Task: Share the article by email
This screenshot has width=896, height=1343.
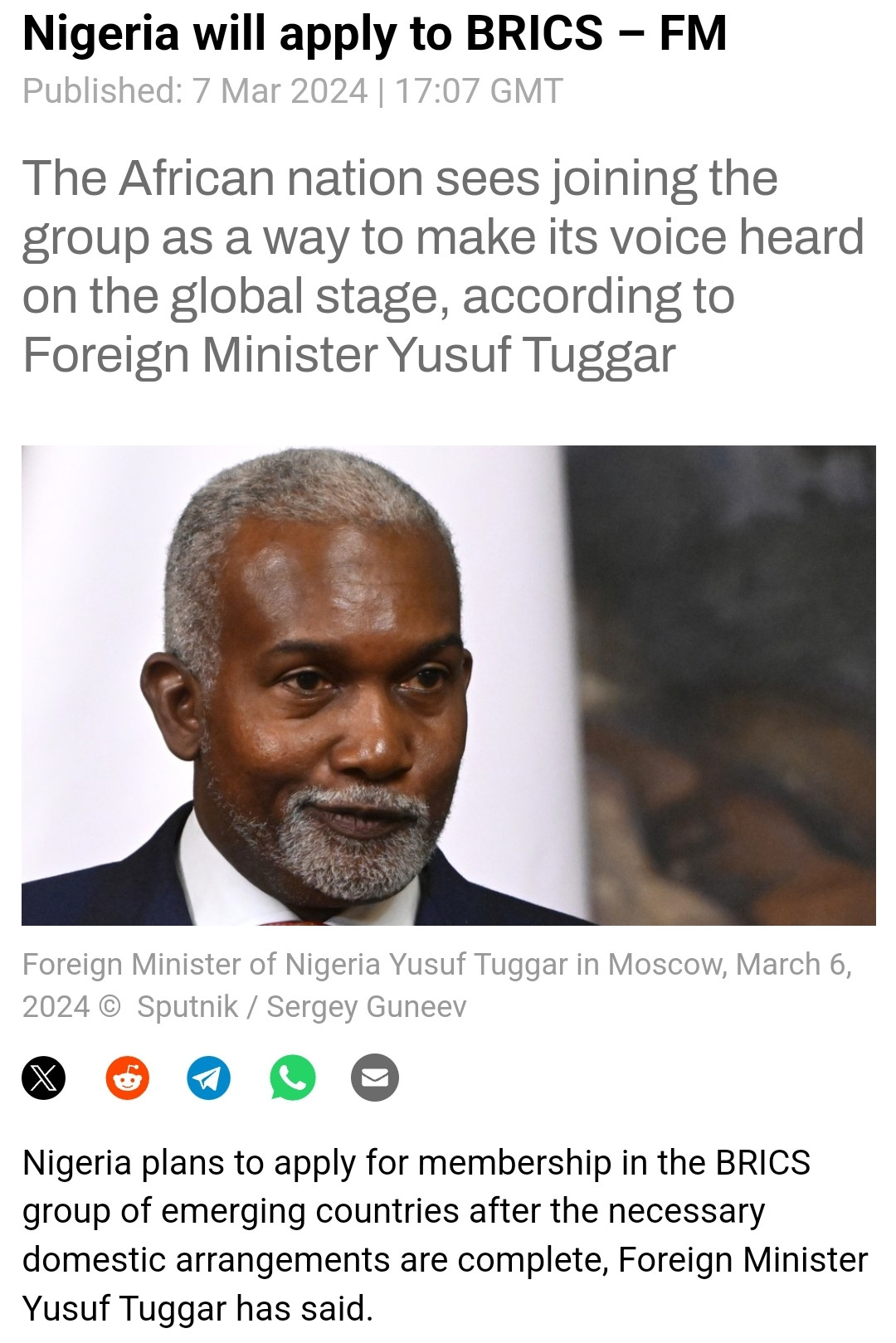Action: [375, 1078]
